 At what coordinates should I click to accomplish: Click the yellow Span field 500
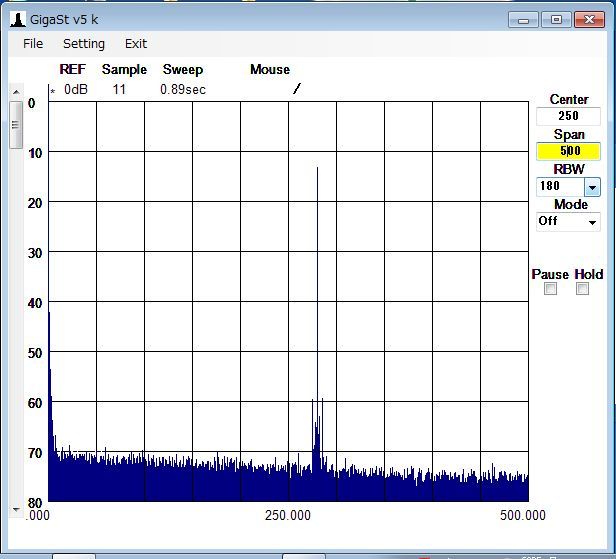(x=568, y=151)
